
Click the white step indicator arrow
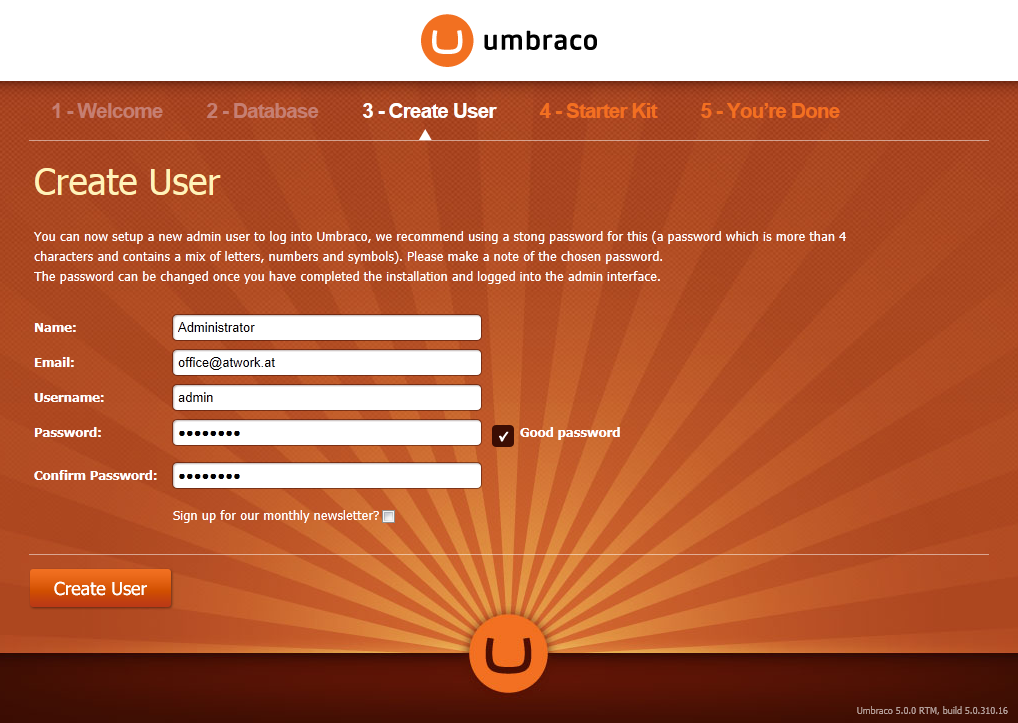click(425, 134)
